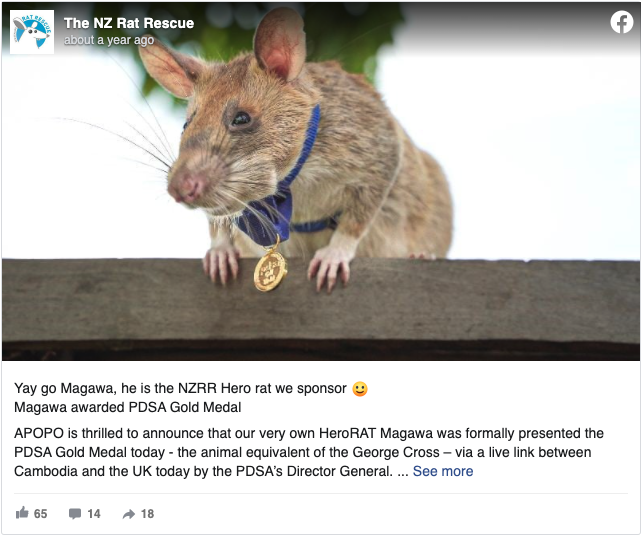Screen dimensions: 644x538
Task: View the 18 shares count
Action: tap(147, 514)
